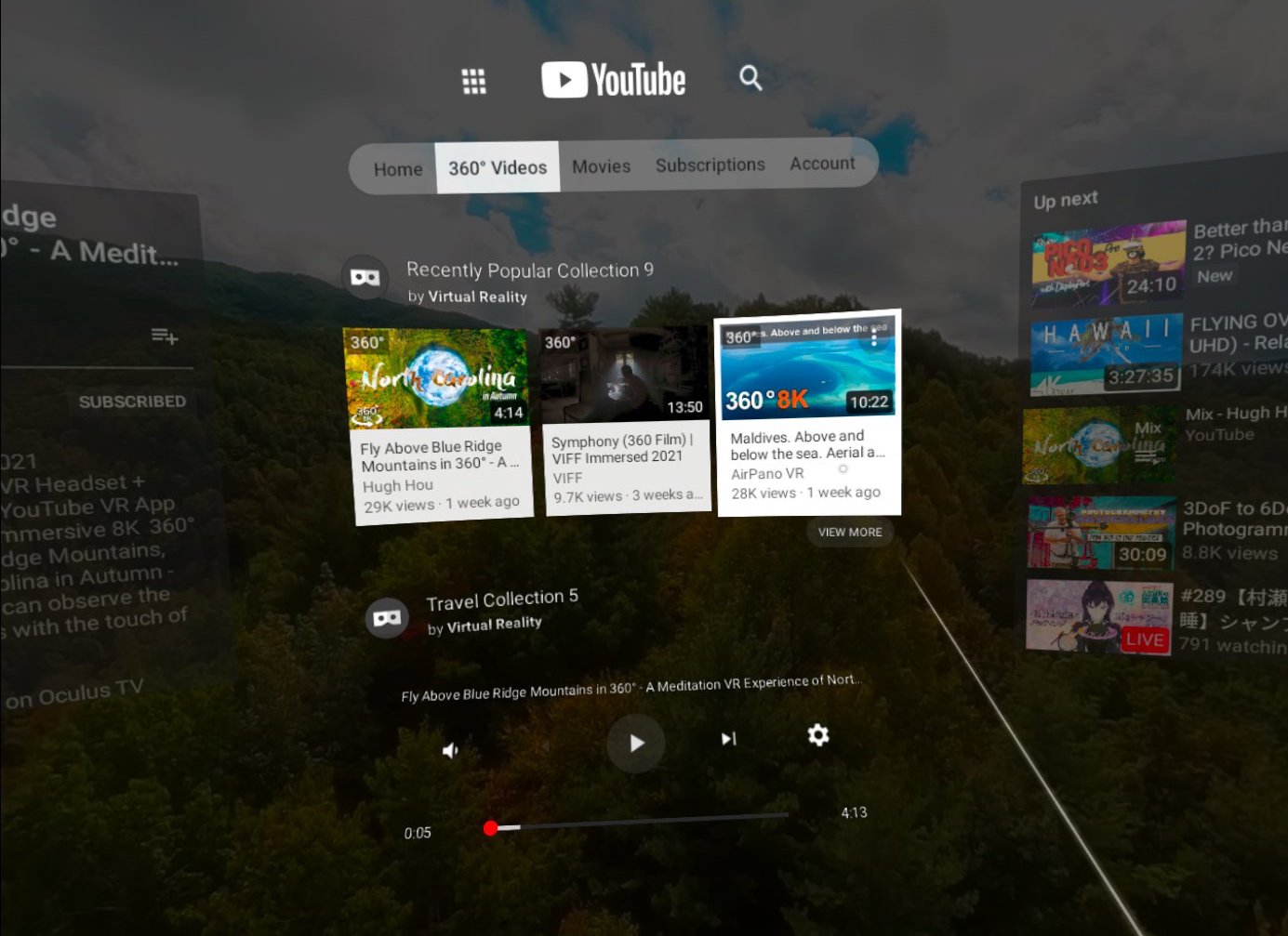Open the apps grid icon
1288x936 pixels.
[473, 81]
